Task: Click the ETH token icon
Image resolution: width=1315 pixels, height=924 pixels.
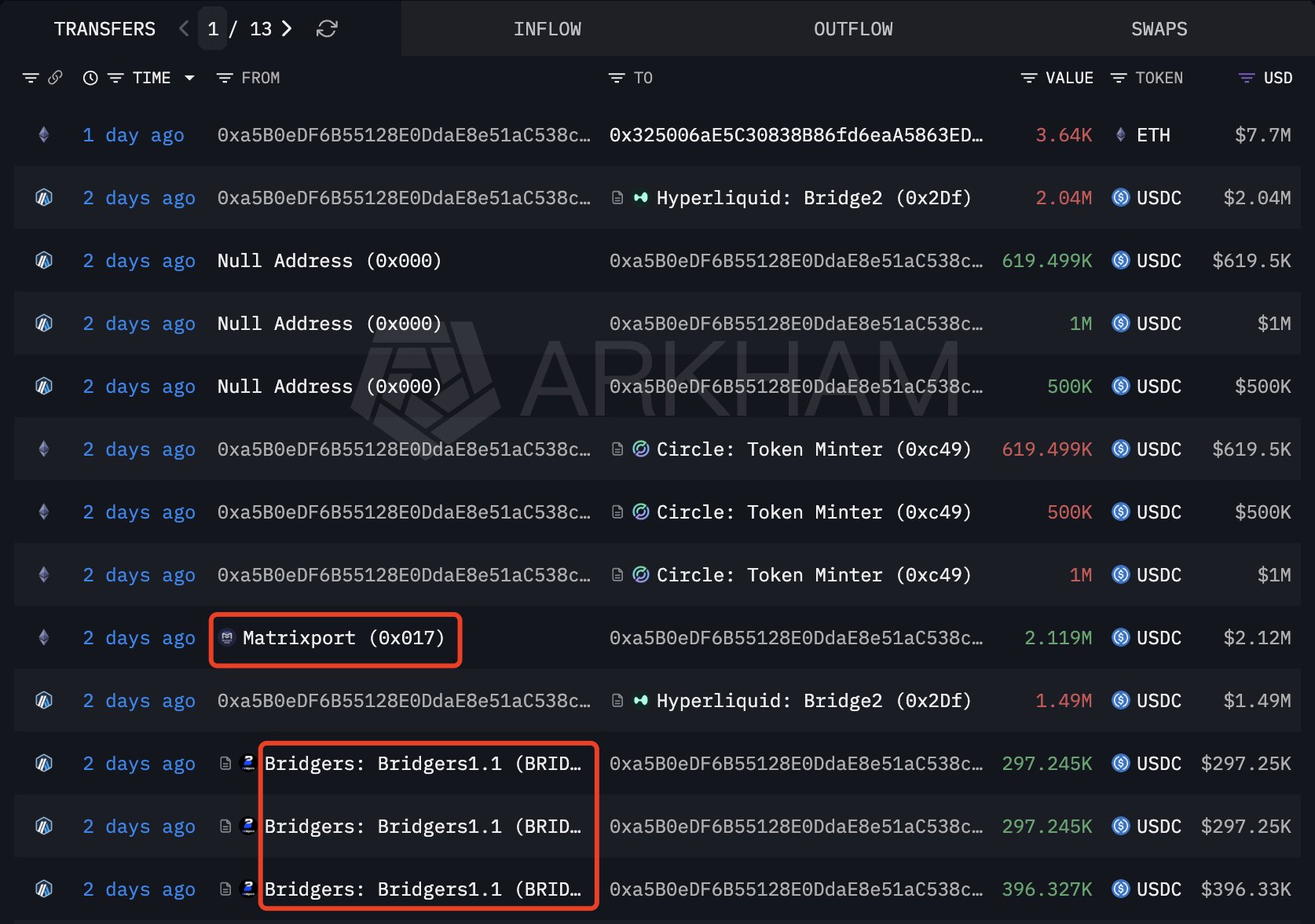Action: (1121, 135)
